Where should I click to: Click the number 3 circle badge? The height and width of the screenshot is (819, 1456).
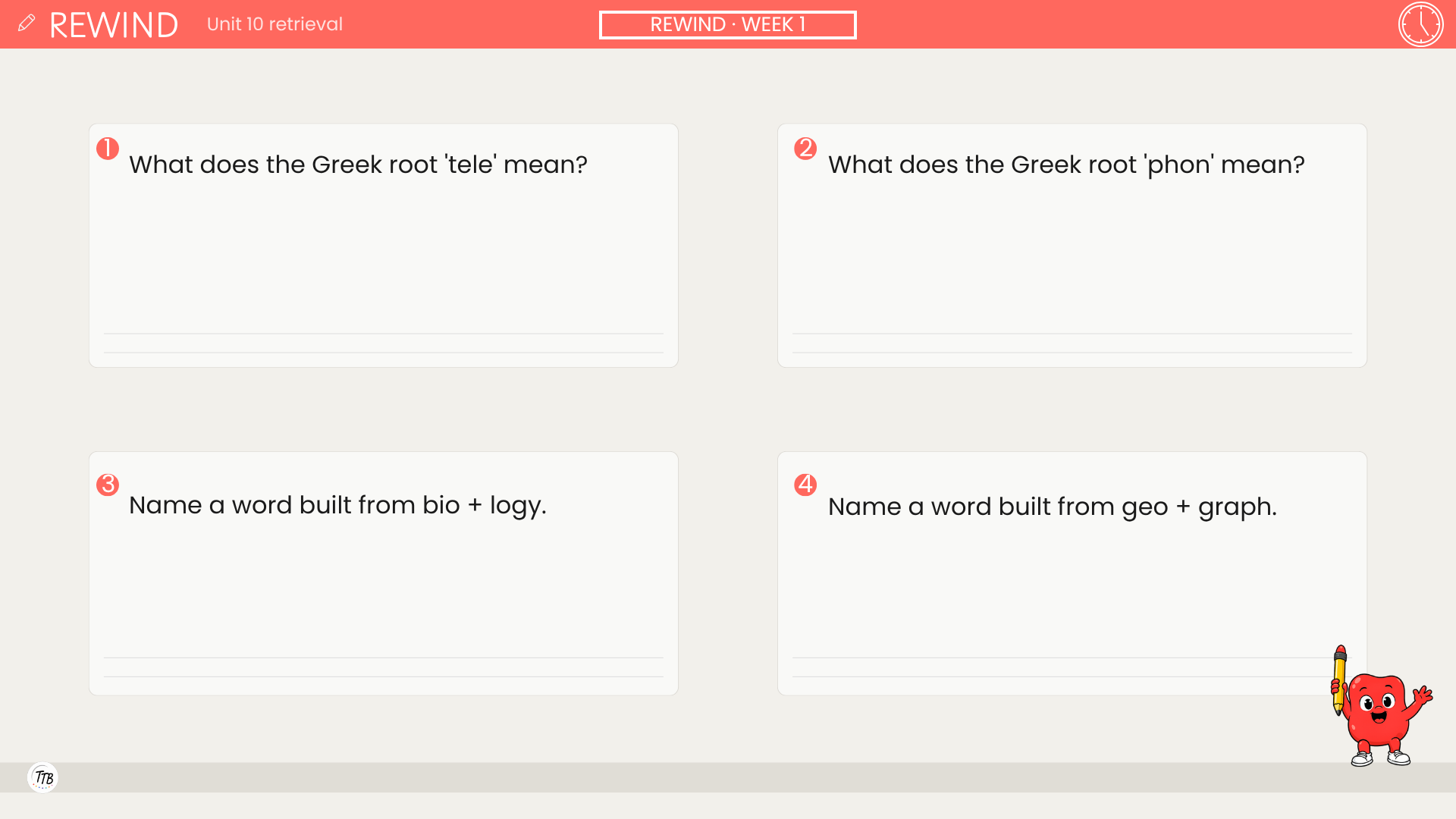click(x=108, y=485)
